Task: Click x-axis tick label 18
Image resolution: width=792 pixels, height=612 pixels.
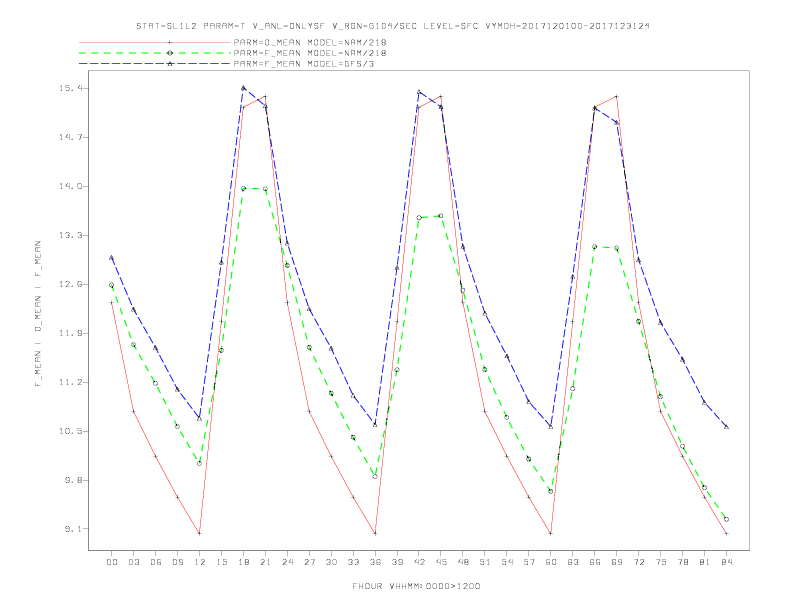Action: pyautogui.click(x=243, y=562)
